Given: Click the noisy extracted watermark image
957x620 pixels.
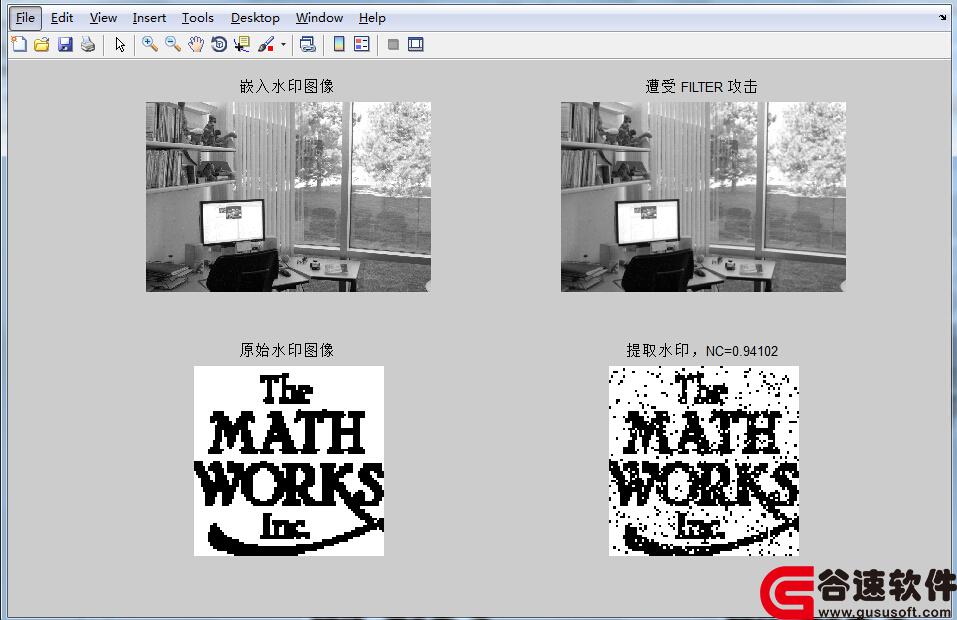Looking at the screenshot, I should 704,461.
